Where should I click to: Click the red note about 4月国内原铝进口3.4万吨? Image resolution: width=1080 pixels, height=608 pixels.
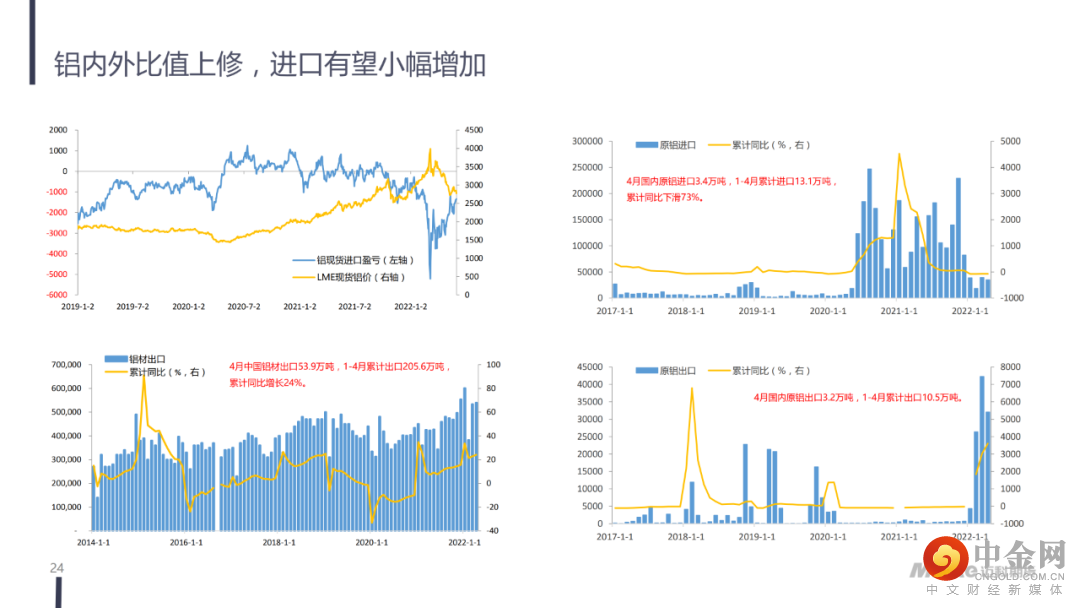(x=731, y=189)
